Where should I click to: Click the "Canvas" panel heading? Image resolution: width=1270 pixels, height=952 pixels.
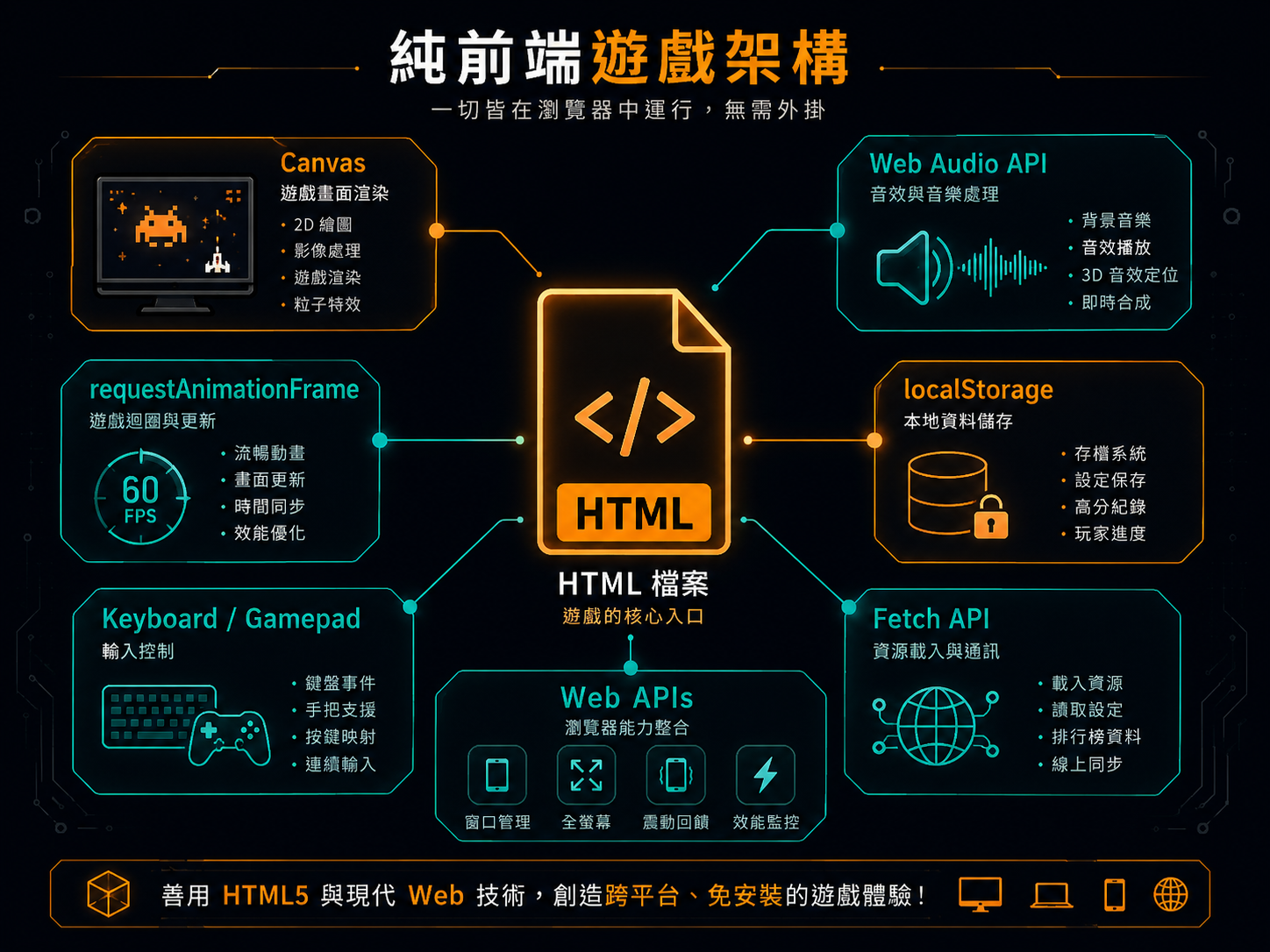323,163
